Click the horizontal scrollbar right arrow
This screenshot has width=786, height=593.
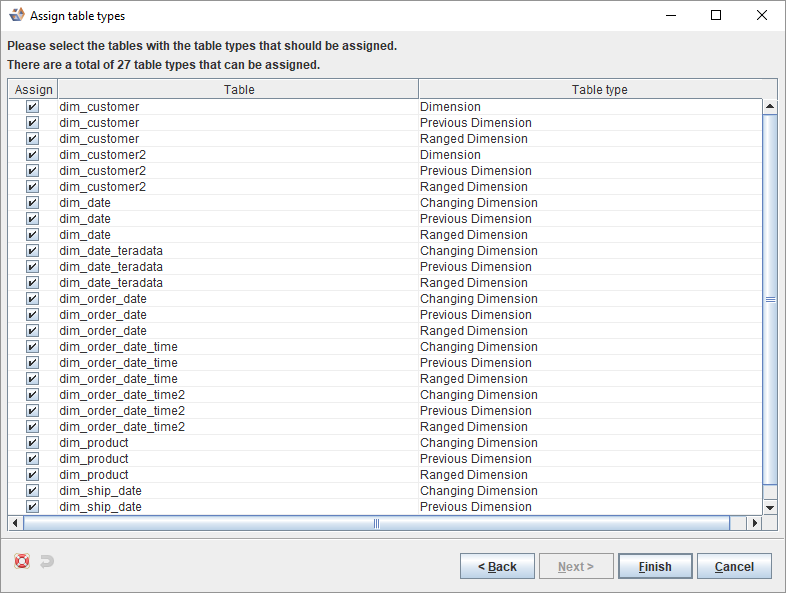pyautogui.click(x=754, y=523)
